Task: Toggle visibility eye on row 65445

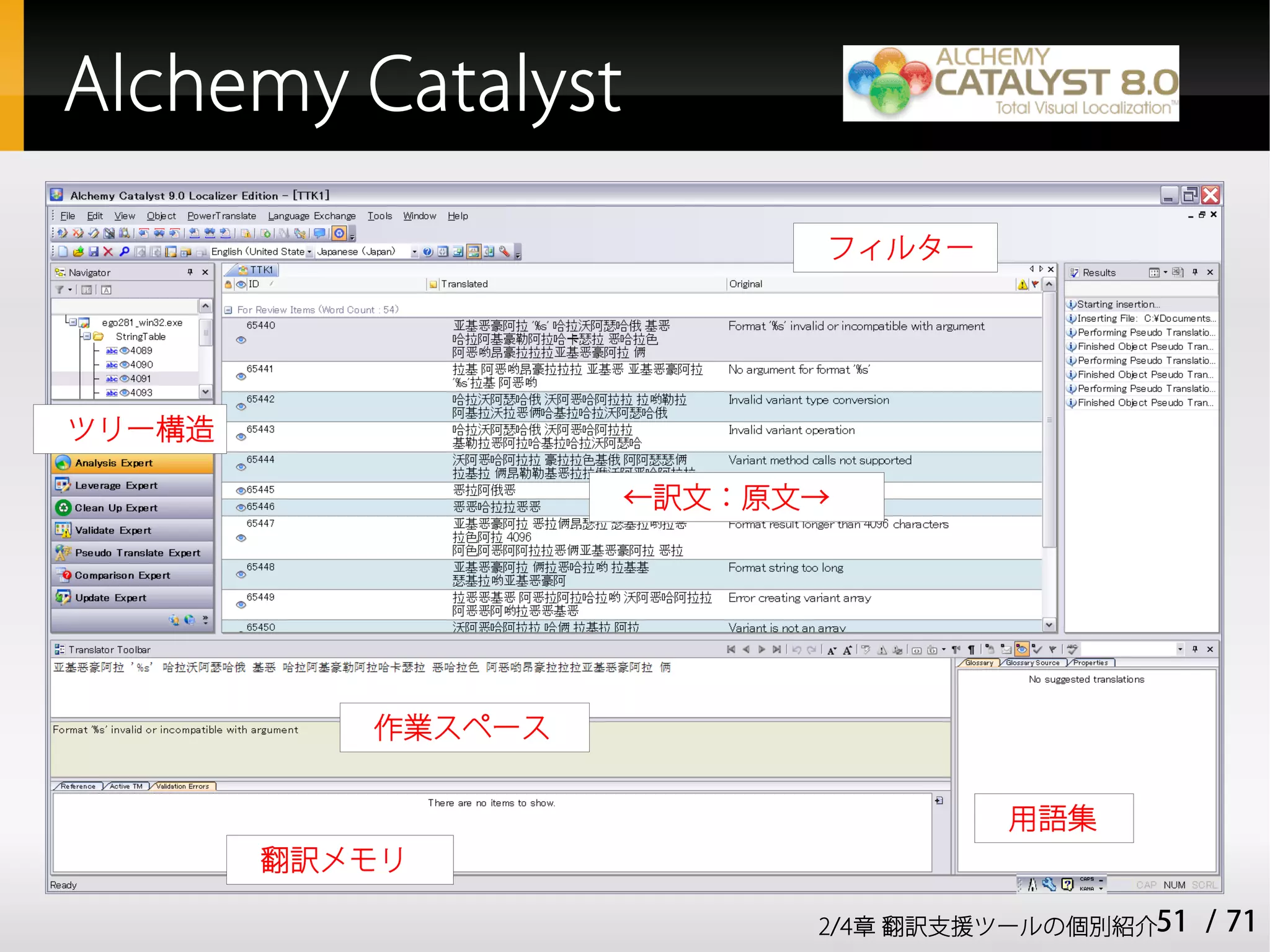Action: tap(241, 490)
